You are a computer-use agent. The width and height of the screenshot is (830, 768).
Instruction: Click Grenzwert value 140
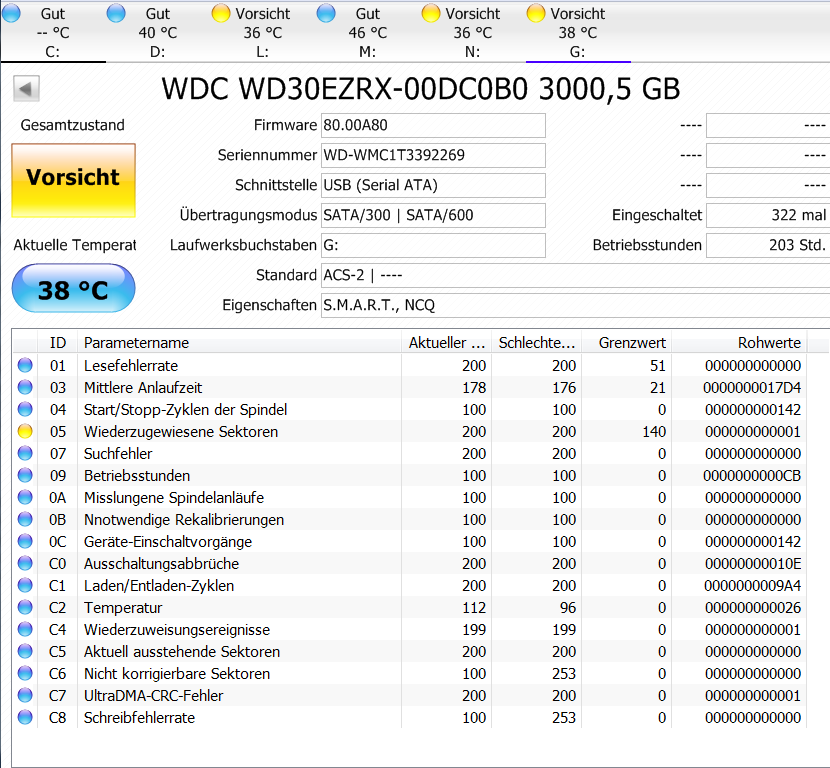654,432
